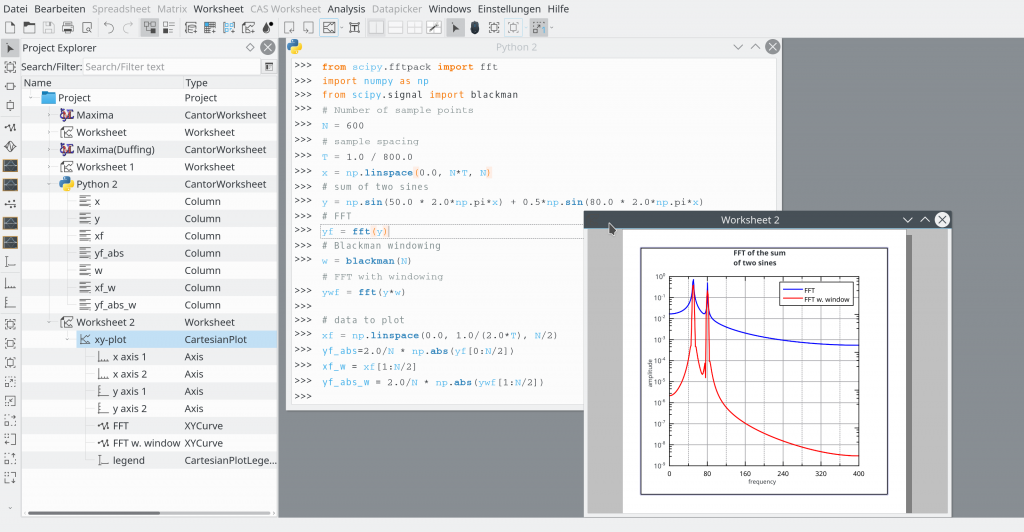The width and height of the screenshot is (1024, 532).
Task: Click the Type column header
Action: pos(197,83)
